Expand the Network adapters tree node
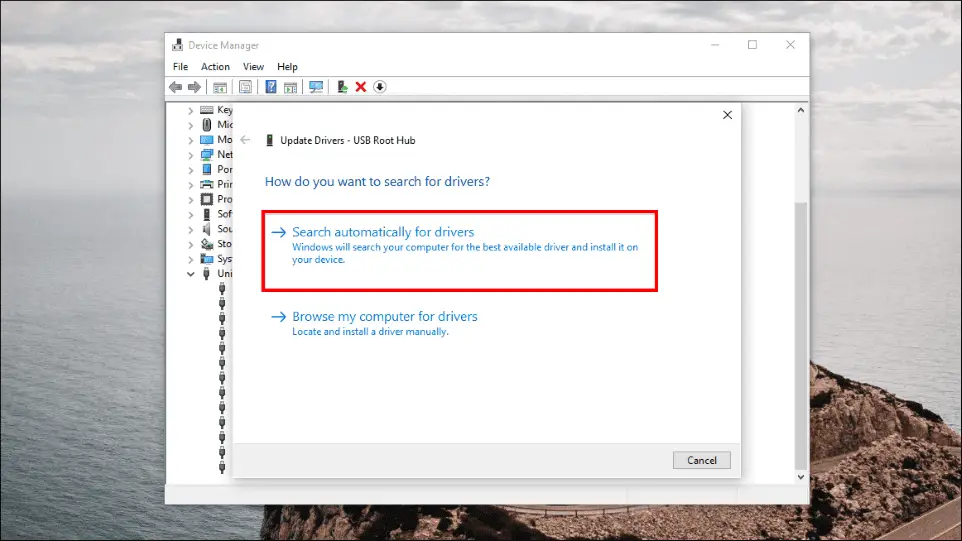 (x=191, y=155)
